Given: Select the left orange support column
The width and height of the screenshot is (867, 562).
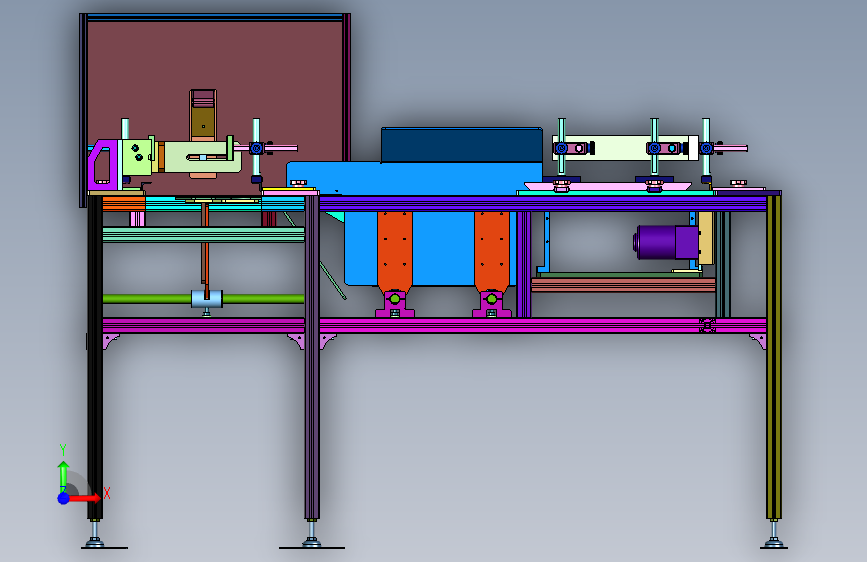Looking at the screenshot, I should point(395,252).
